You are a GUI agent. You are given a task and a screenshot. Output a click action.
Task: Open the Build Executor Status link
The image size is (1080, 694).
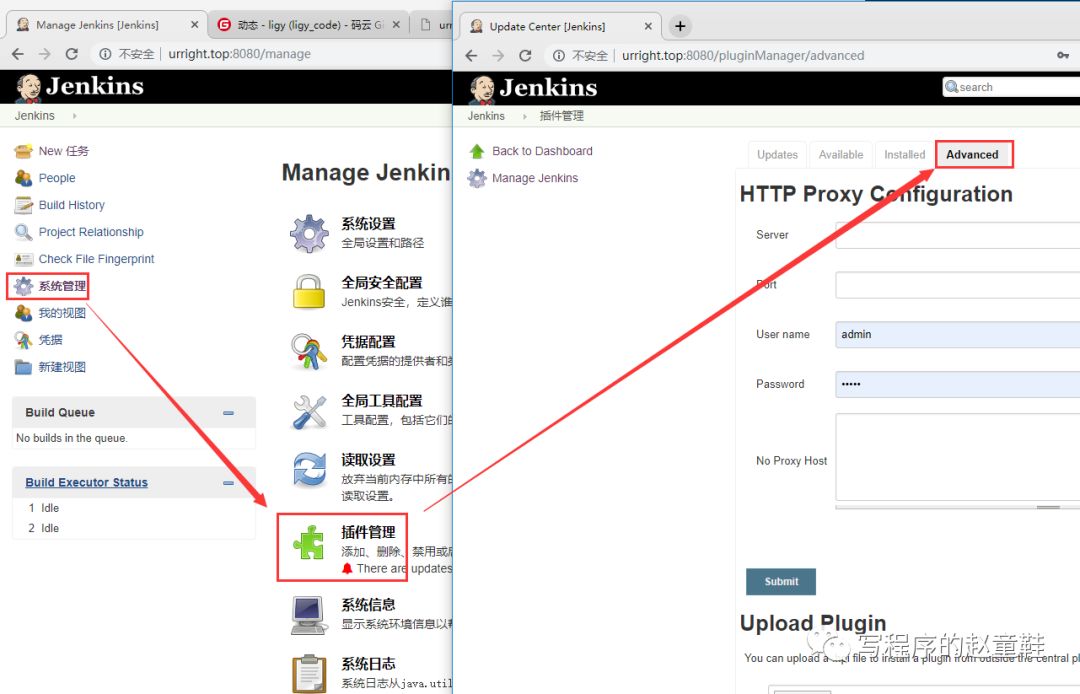[86, 483]
